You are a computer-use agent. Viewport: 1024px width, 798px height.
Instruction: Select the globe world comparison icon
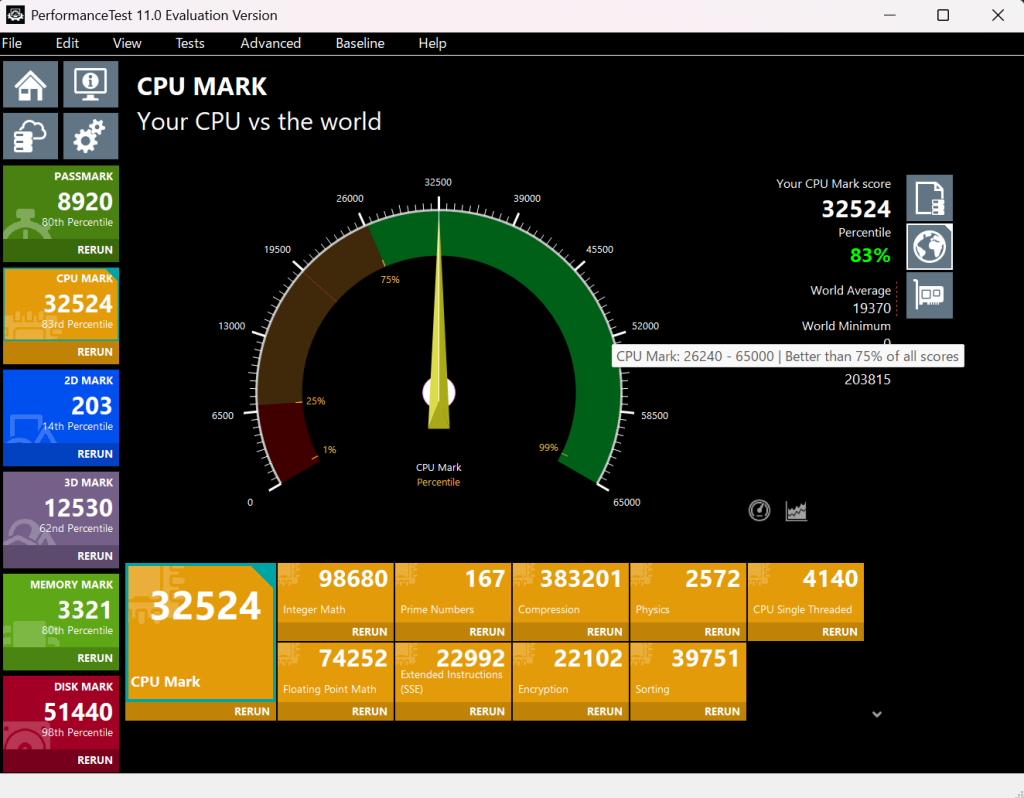tap(929, 246)
